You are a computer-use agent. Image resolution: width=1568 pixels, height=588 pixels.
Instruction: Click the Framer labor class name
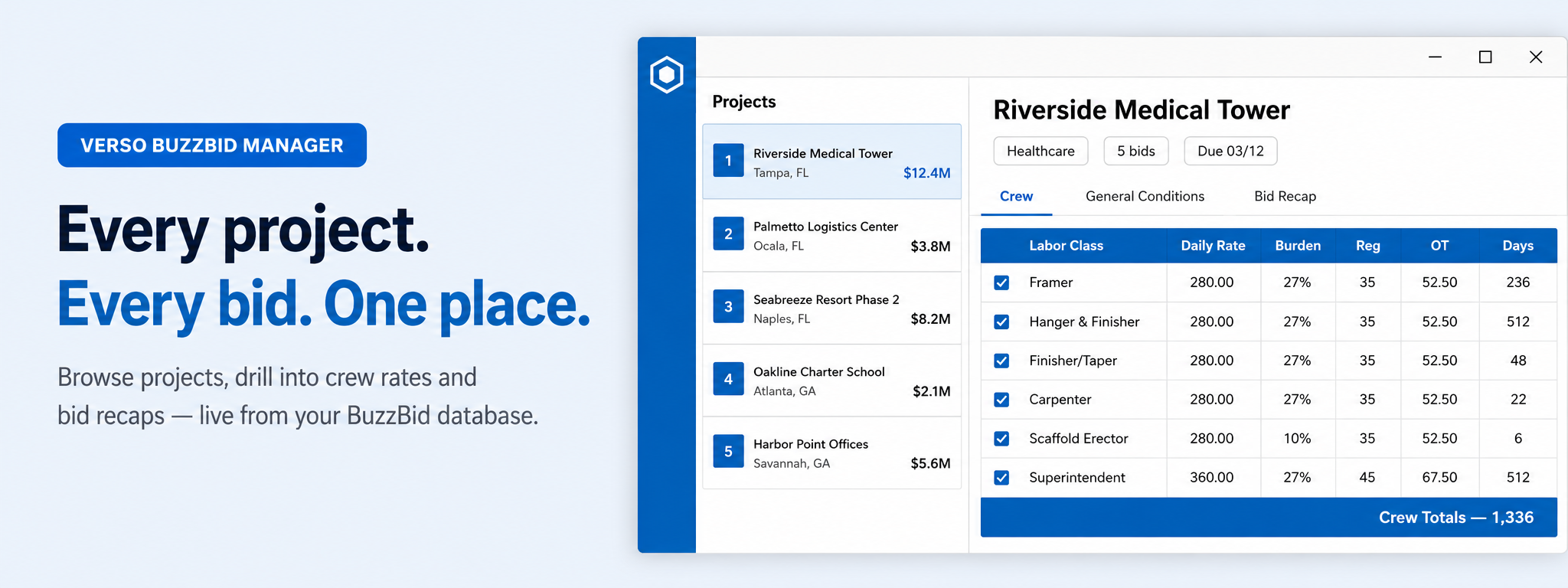click(1050, 283)
